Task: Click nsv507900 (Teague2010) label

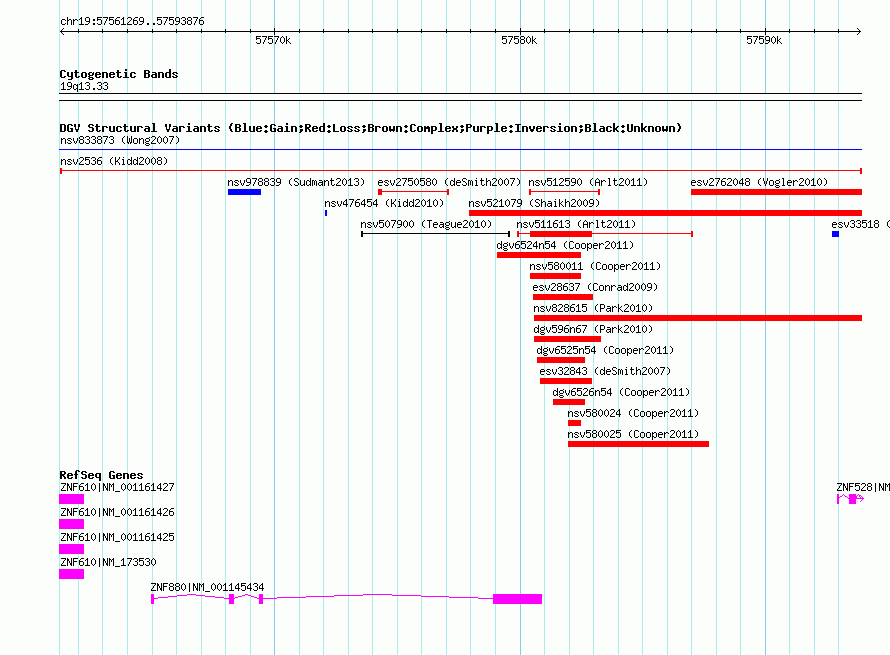Action: [426, 224]
